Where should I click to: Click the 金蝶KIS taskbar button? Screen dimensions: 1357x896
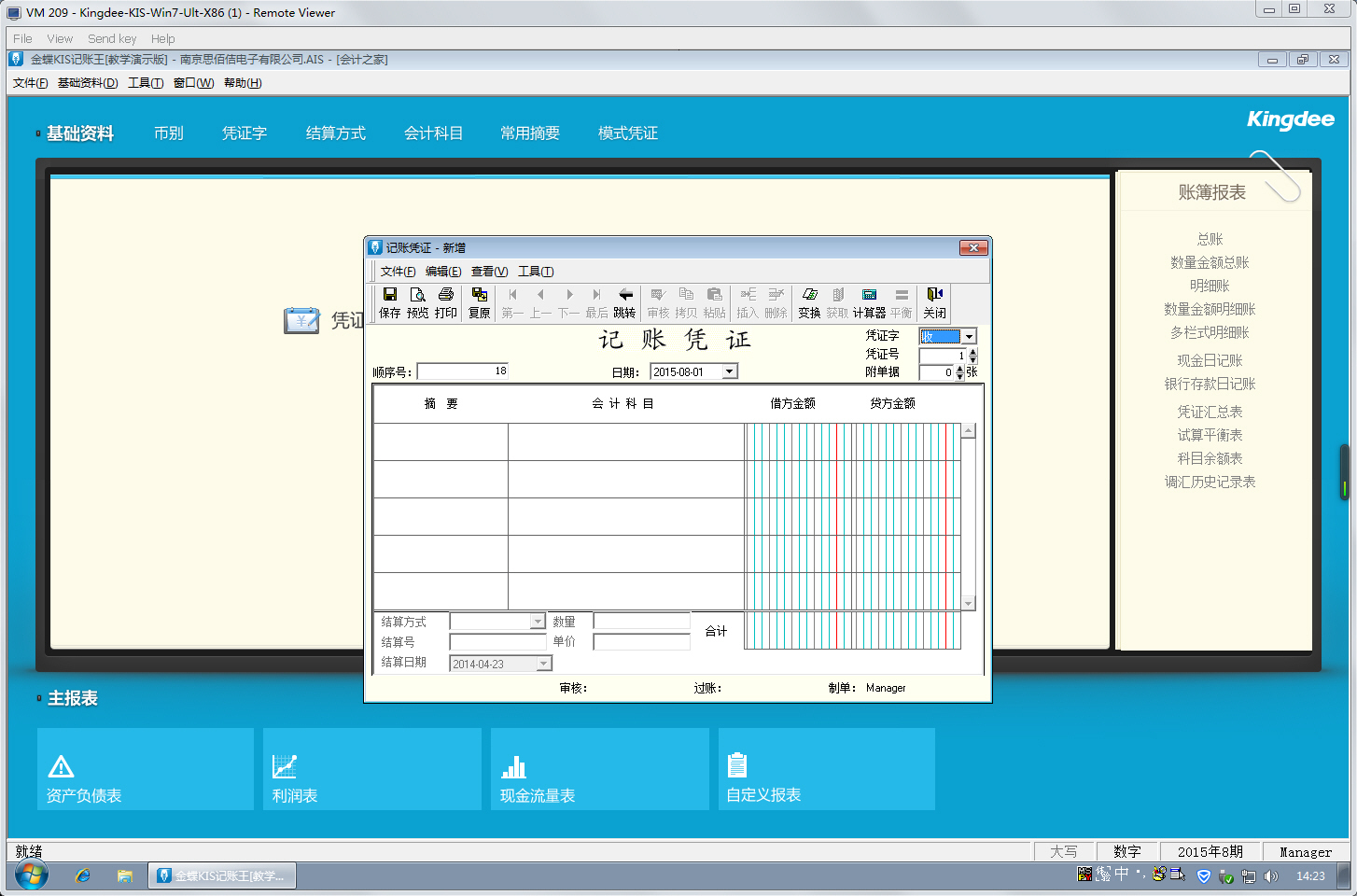click(221, 875)
